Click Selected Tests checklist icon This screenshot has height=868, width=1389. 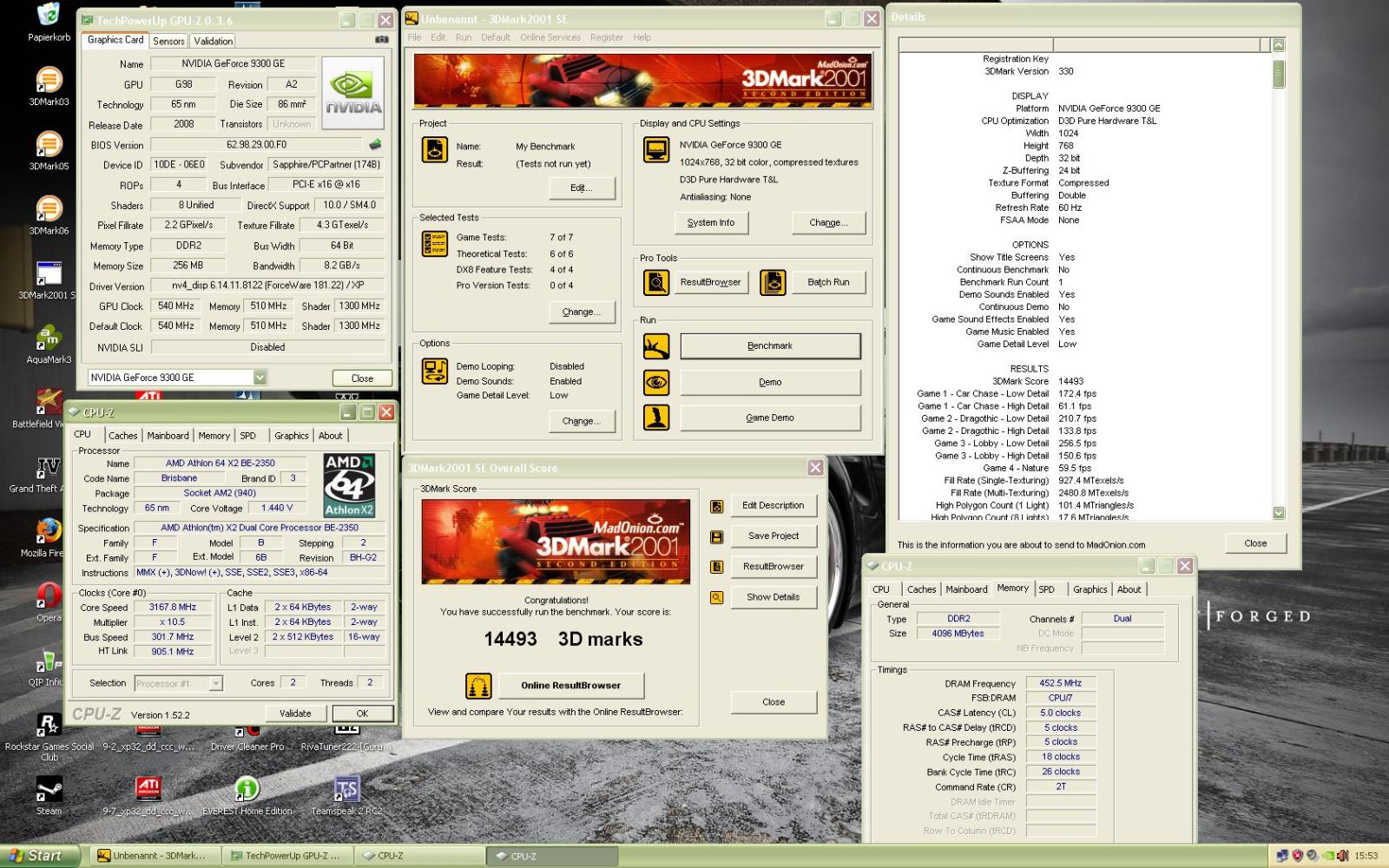tap(435, 244)
